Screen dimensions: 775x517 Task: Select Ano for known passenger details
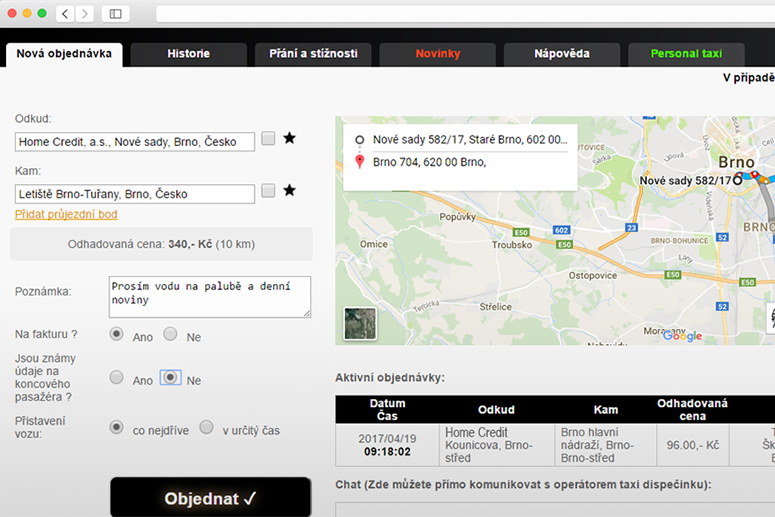[117, 378]
